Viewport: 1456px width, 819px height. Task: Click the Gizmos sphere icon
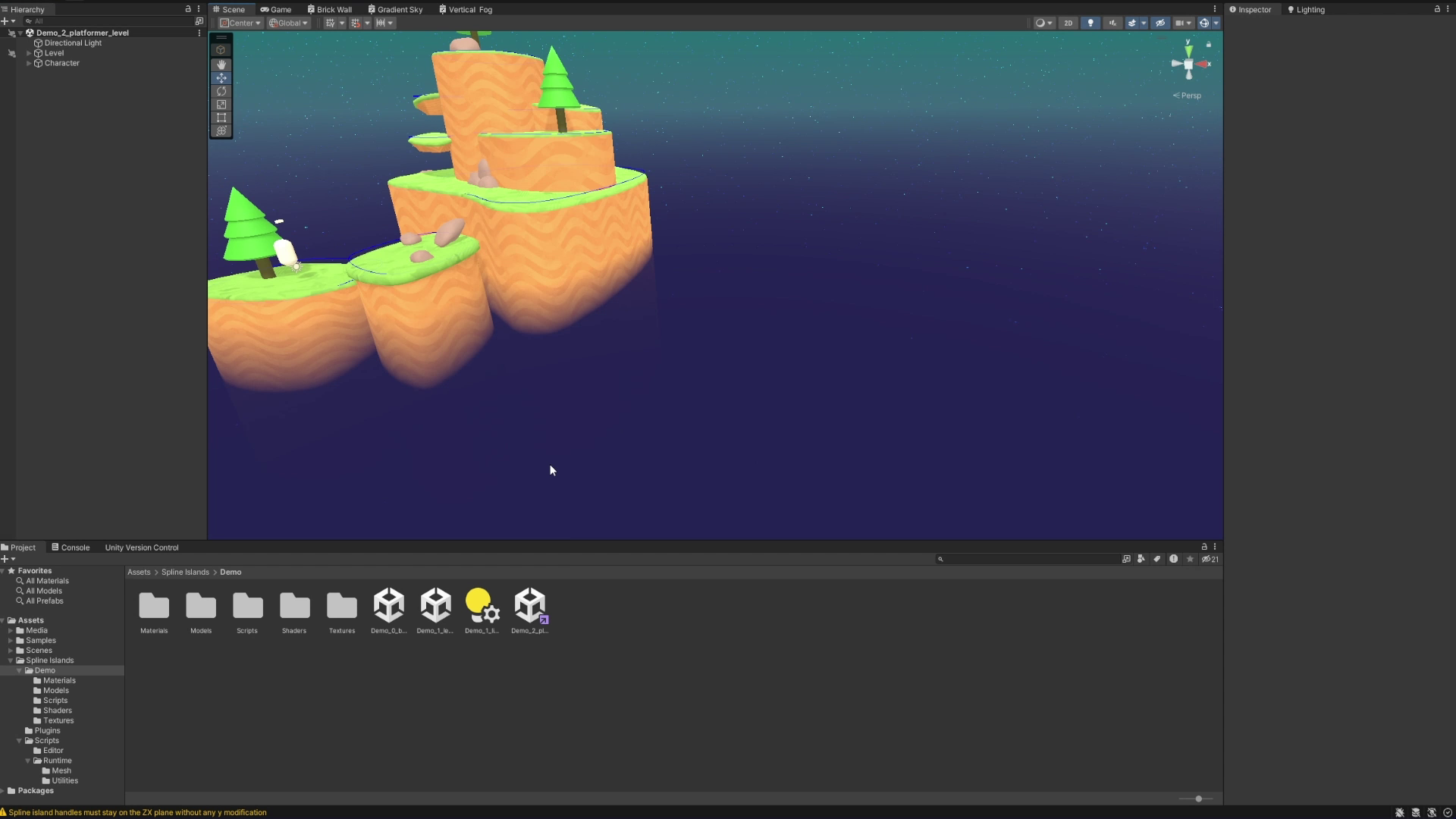pyautogui.click(x=1203, y=23)
